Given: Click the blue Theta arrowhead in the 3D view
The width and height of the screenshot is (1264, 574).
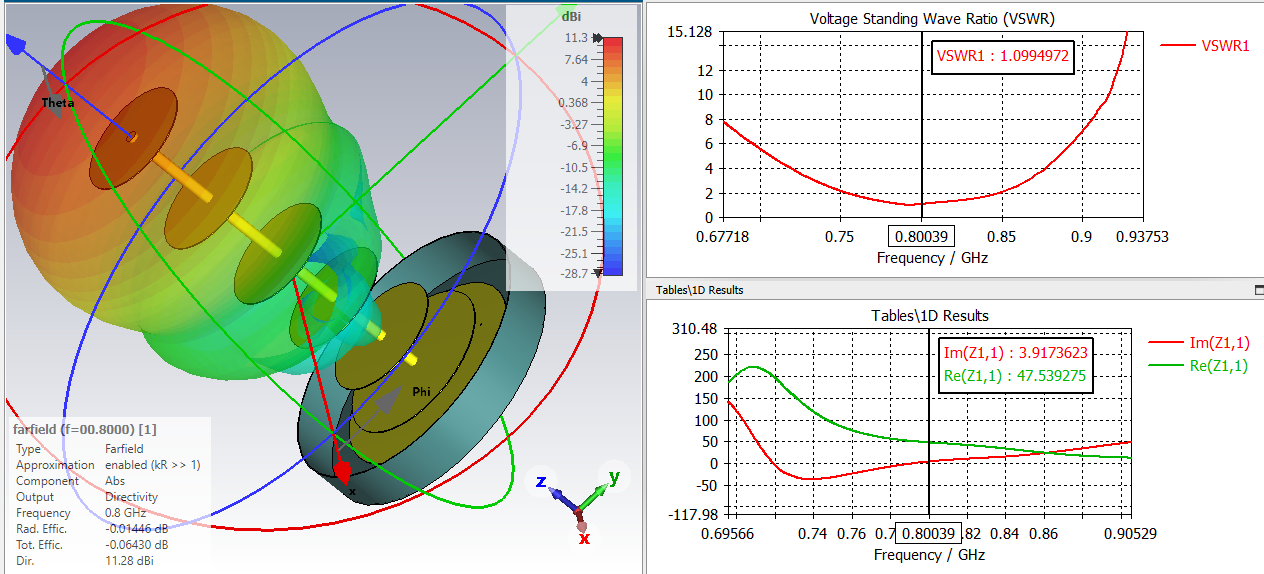Looking at the screenshot, I should pyautogui.click(x=15, y=45).
